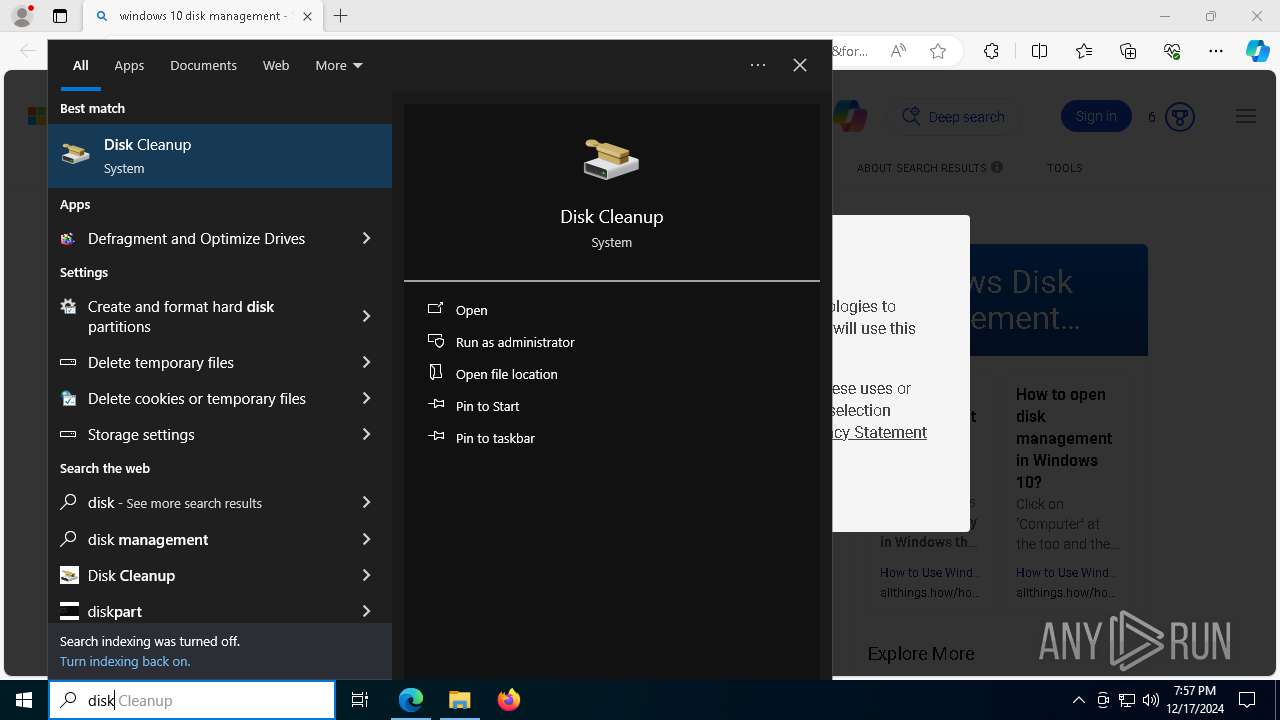The height and width of the screenshot is (720, 1280).
Task: Open TOOLS link on Bing page
Action: (1064, 168)
